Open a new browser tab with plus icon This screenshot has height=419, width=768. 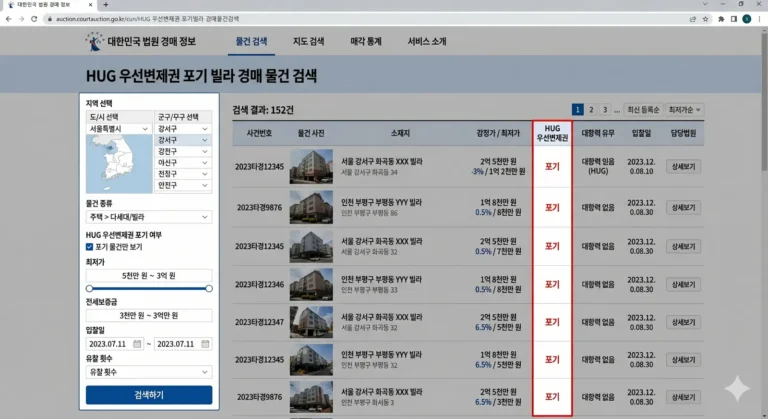point(105,5)
